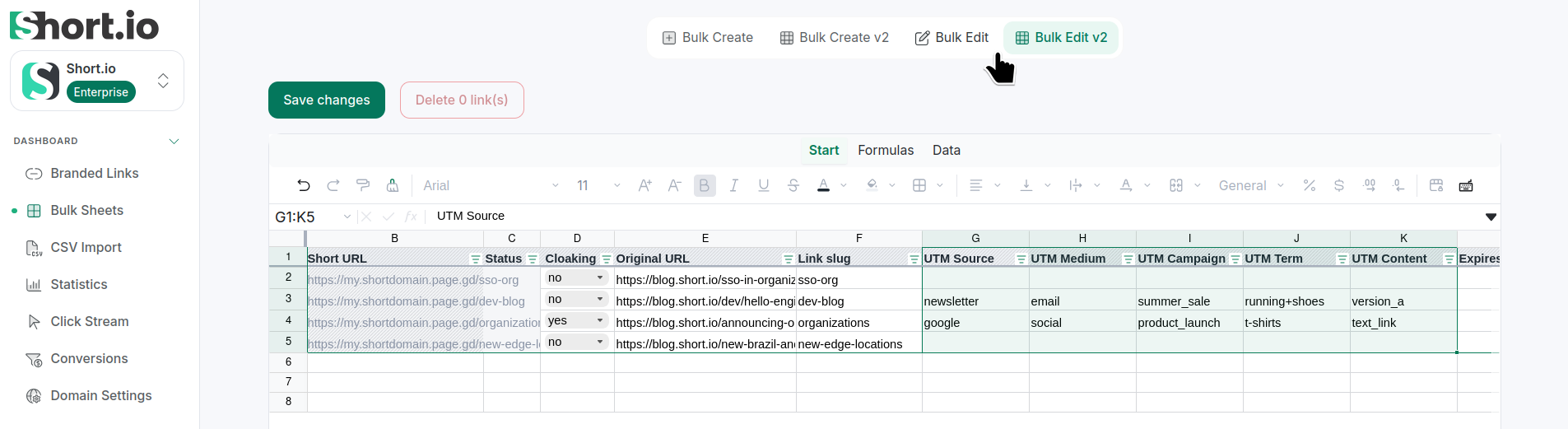Open the font color picker
Image resolution: width=1568 pixels, height=429 pixels.
click(x=823, y=185)
